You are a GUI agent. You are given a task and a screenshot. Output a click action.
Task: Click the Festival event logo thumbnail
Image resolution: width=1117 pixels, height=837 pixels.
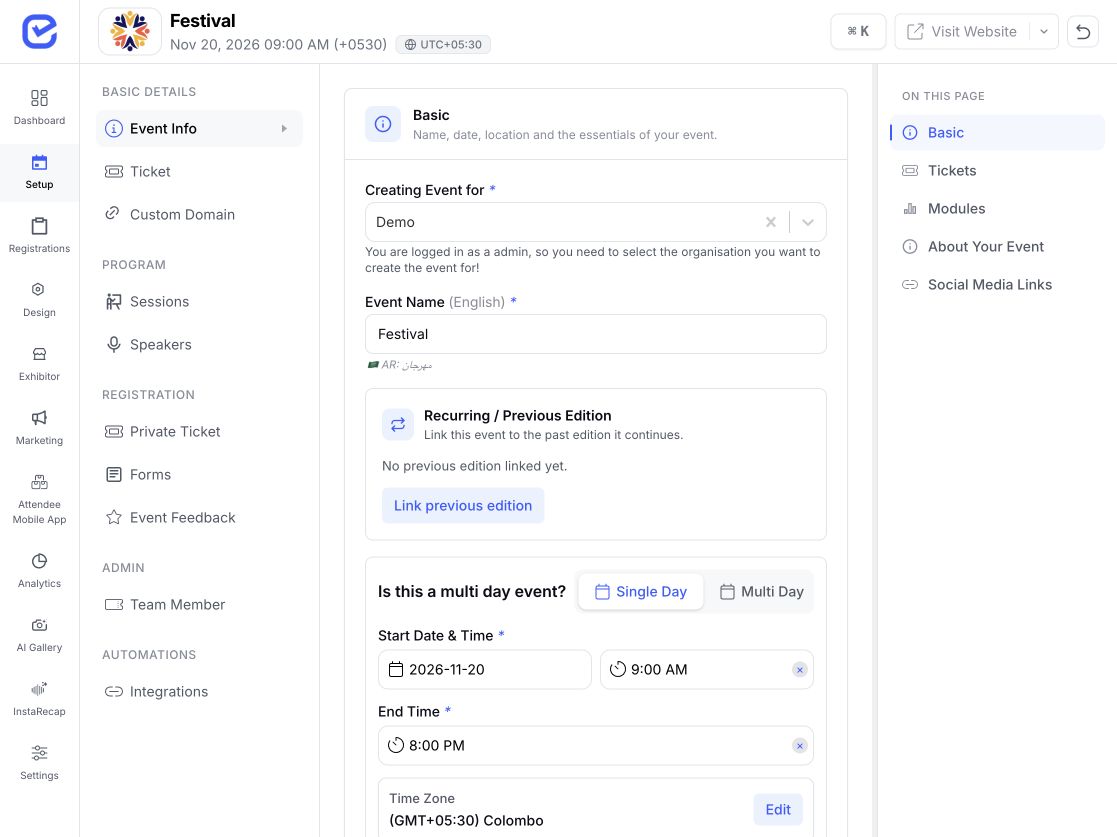pyautogui.click(x=130, y=31)
